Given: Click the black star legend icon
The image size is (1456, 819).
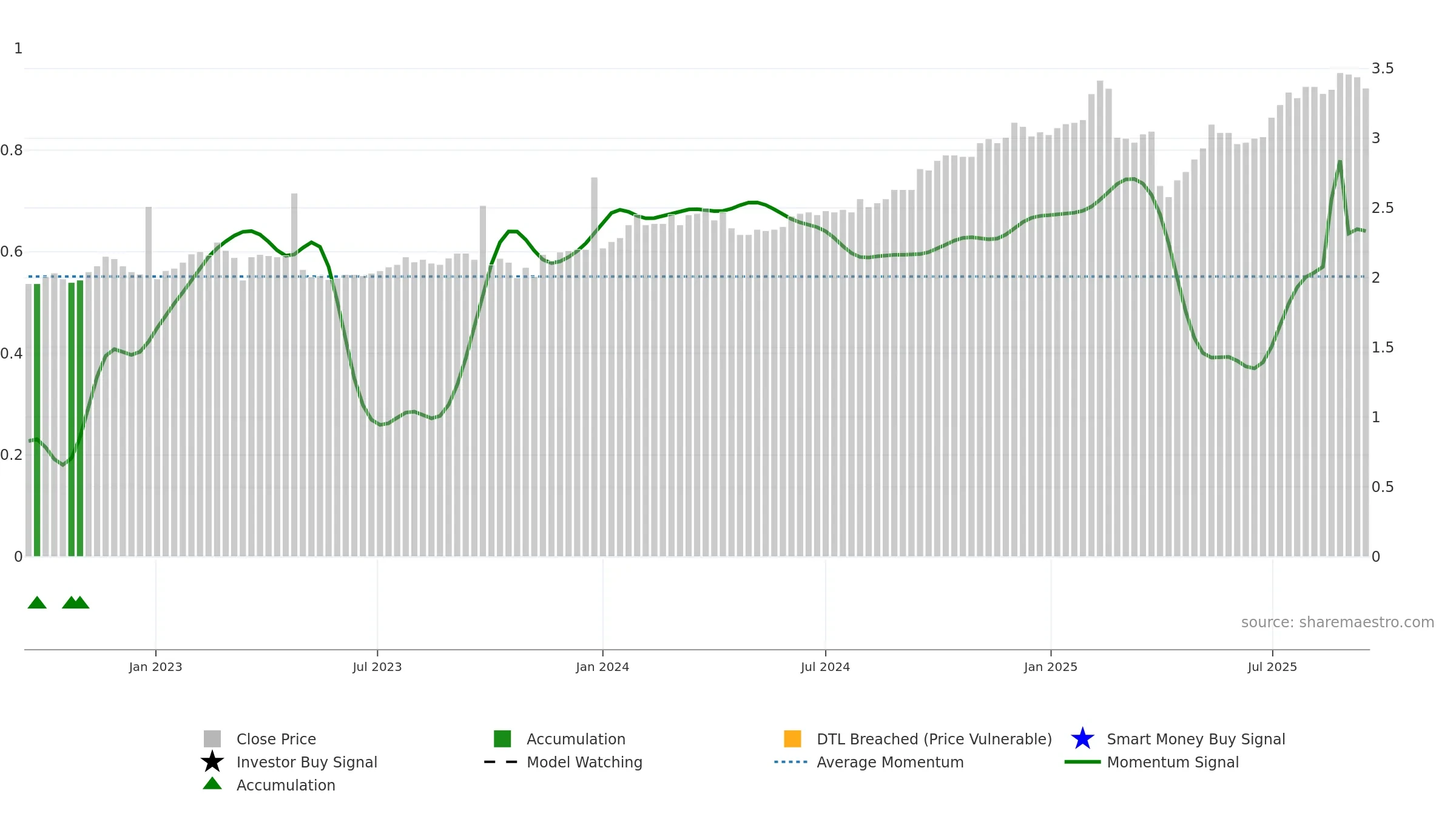Looking at the screenshot, I should click(212, 761).
